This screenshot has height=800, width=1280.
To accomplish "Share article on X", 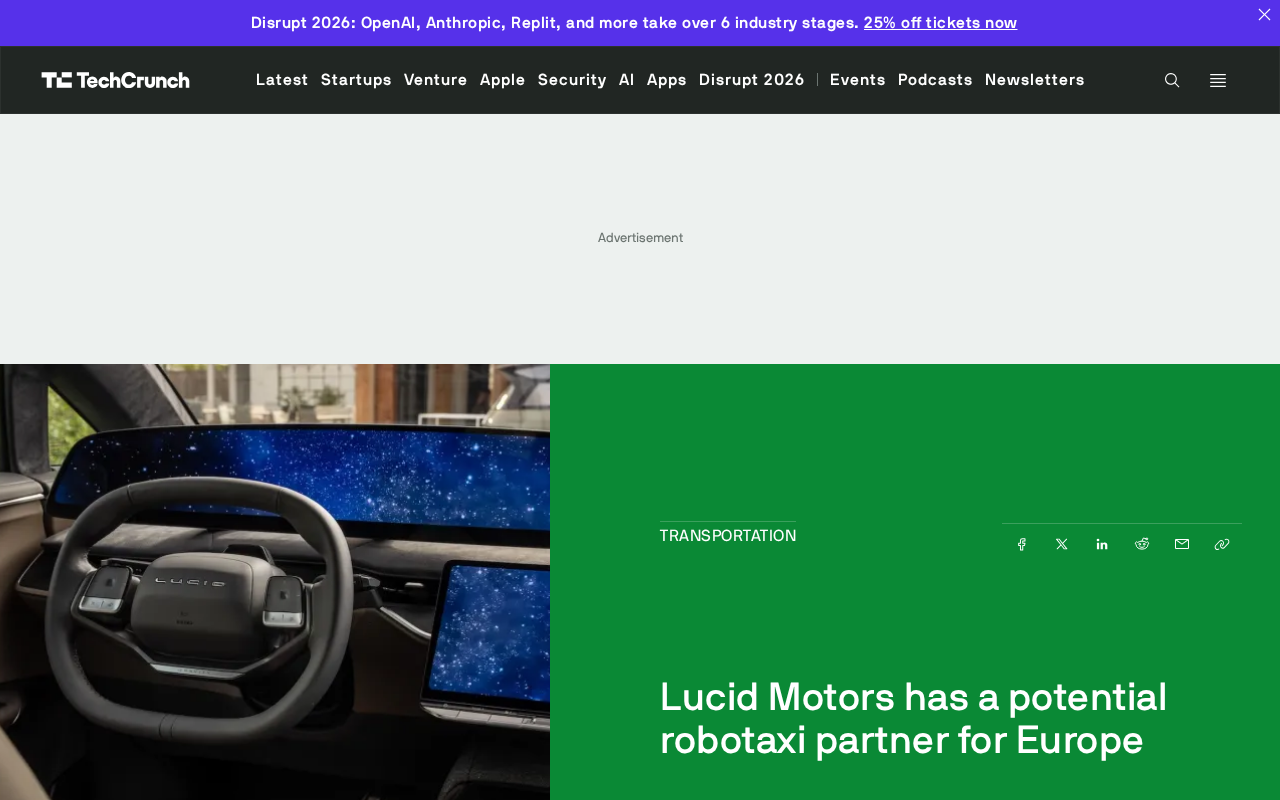I will click(1062, 544).
